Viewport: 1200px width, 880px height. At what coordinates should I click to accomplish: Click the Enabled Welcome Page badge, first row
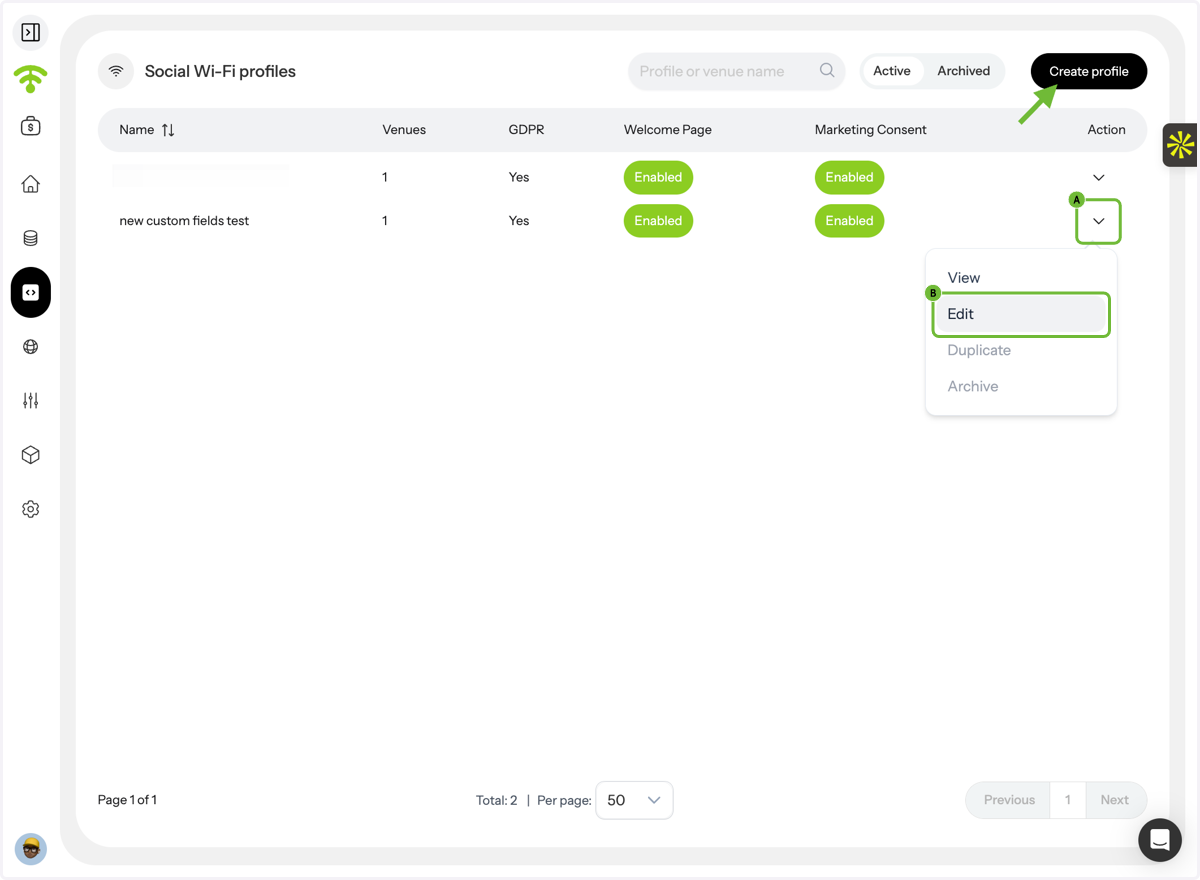click(658, 177)
